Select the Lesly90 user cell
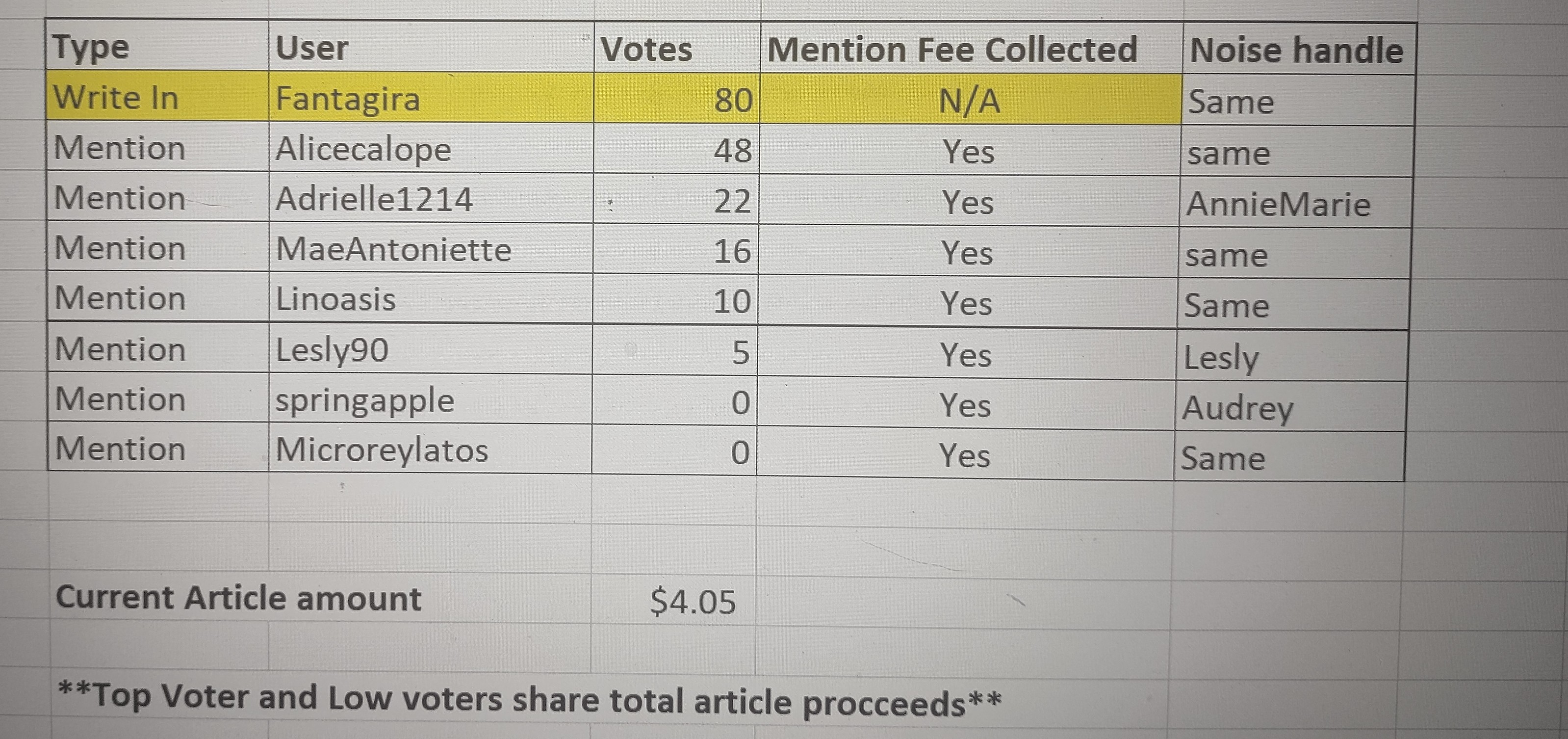 430,349
